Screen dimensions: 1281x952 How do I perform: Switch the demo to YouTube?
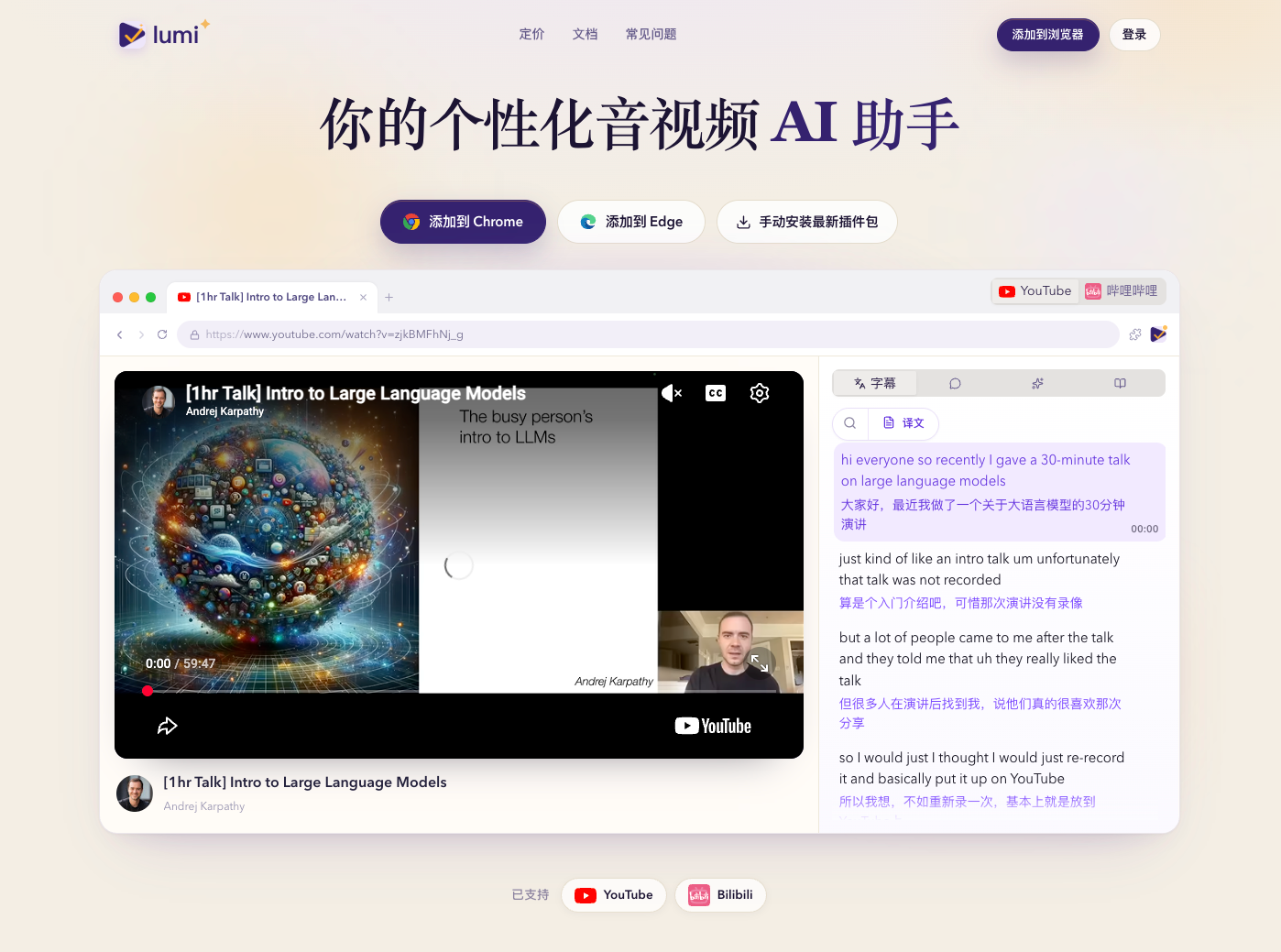click(x=1035, y=291)
